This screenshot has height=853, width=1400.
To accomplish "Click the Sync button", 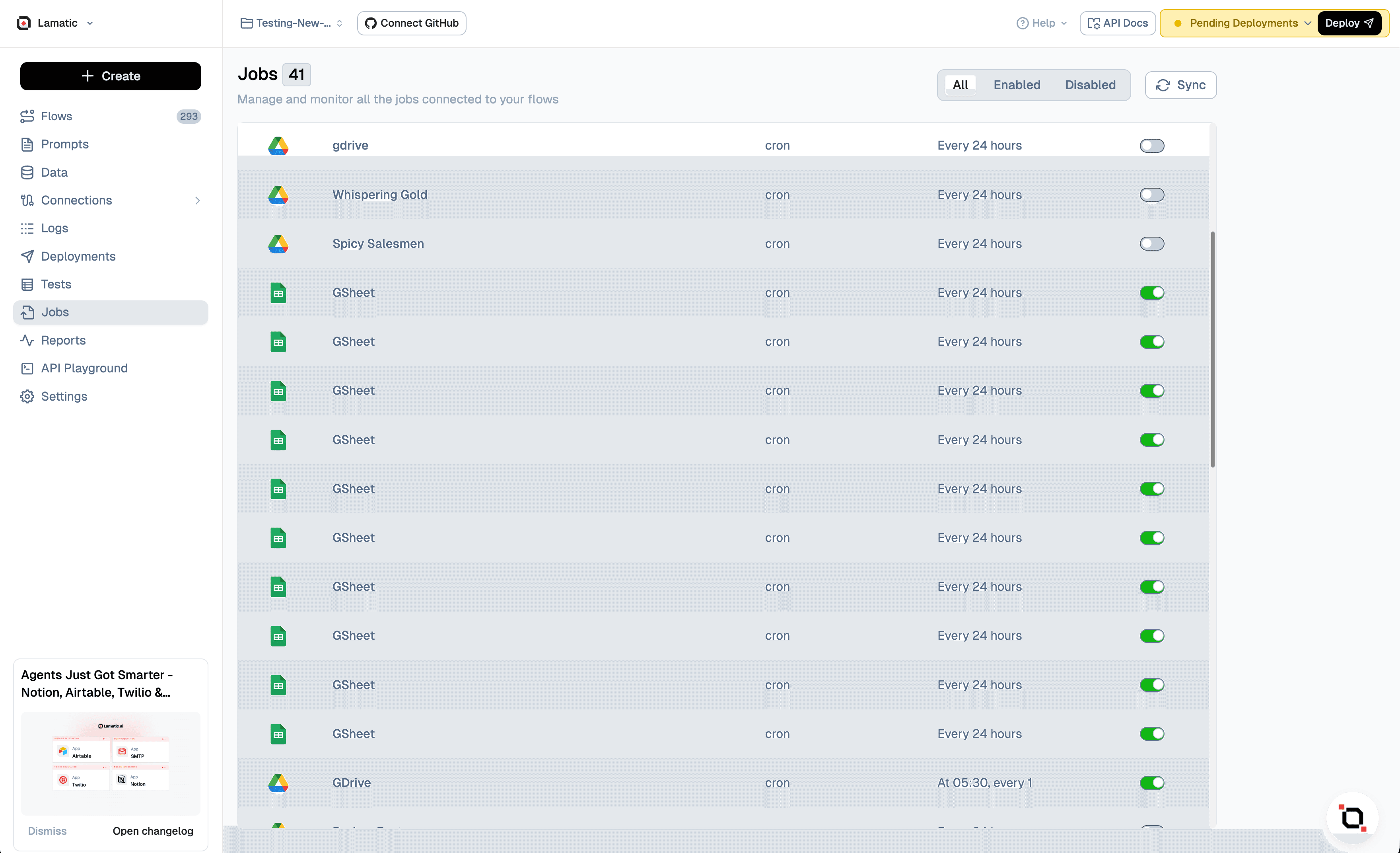I will pos(1180,85).
